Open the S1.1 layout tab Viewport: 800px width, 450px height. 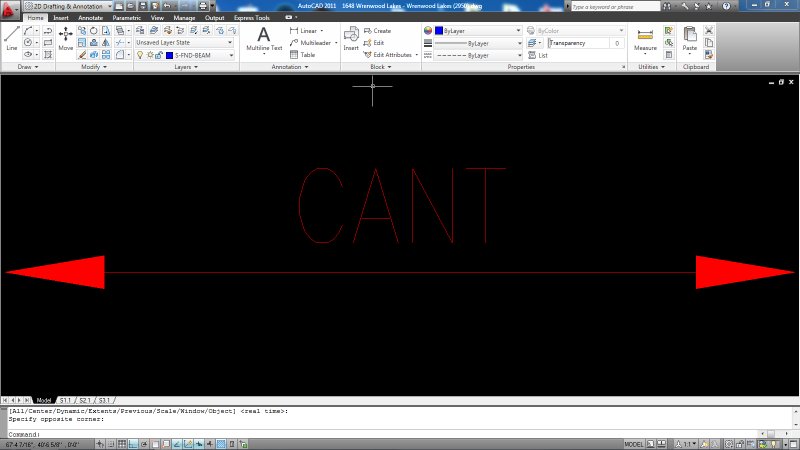(65, 400)
